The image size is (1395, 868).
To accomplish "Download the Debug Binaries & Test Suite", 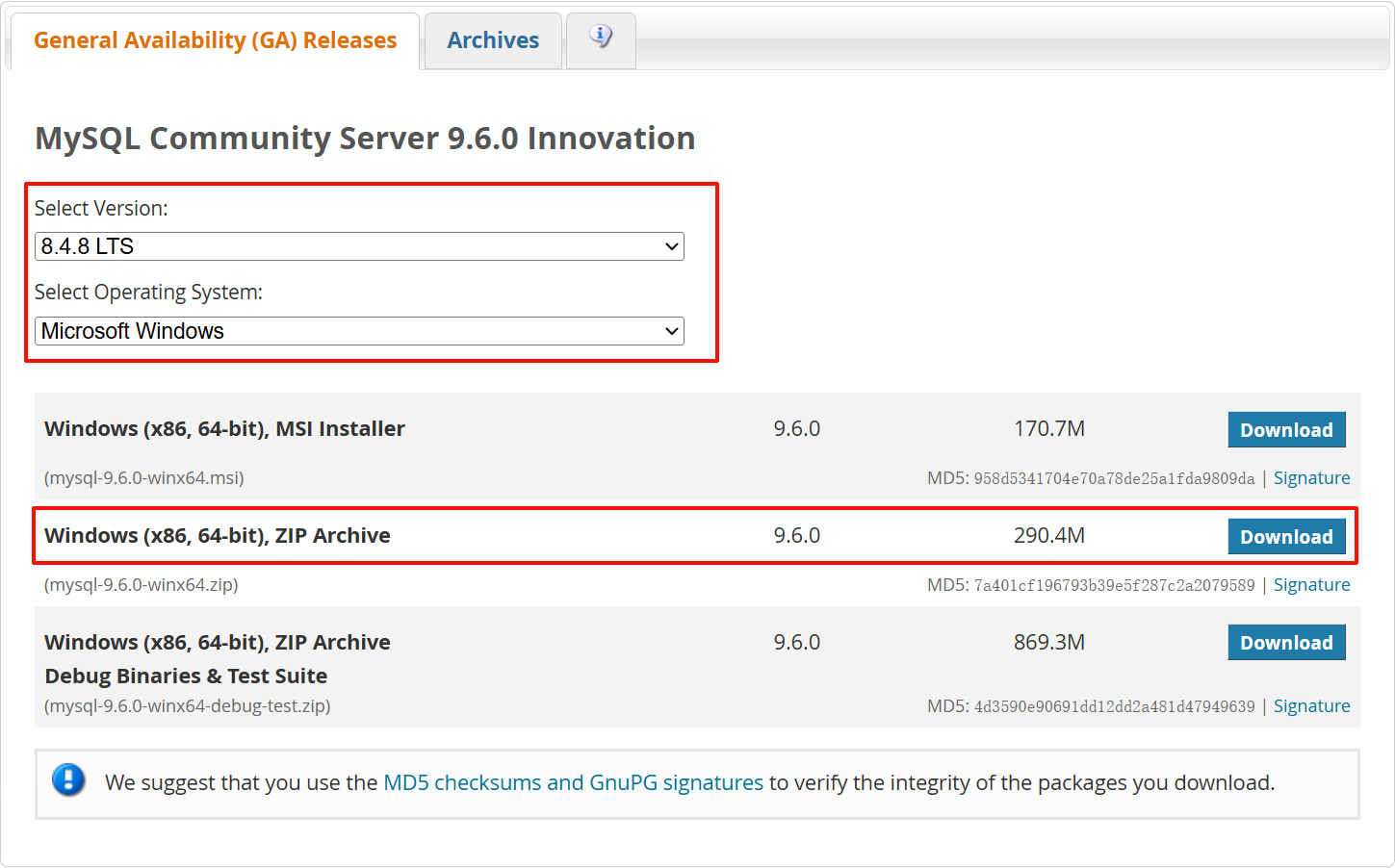I will click(1285, 643).
